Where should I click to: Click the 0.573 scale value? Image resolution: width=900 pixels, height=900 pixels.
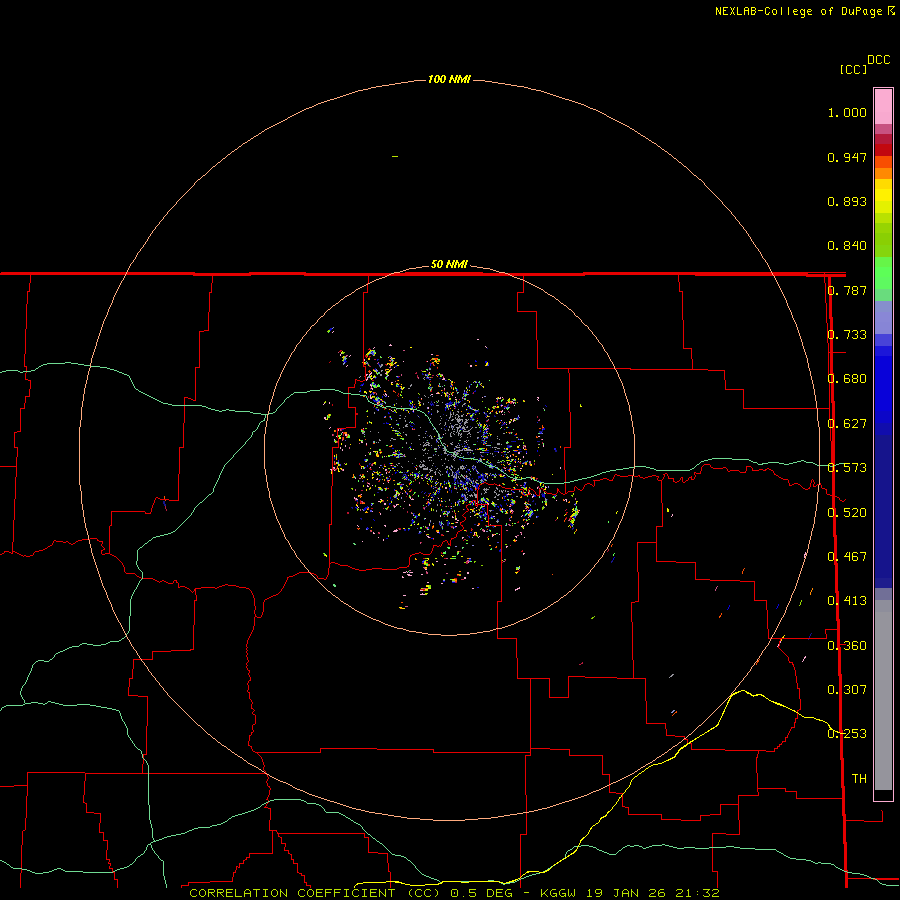pyautogui.click(x=847, y=468)
